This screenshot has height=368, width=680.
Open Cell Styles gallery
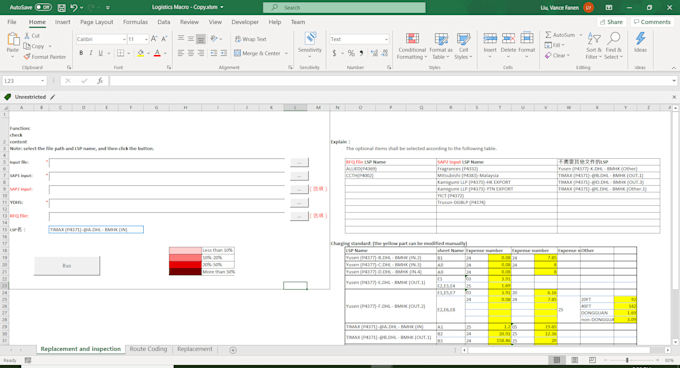(x=463, y=46)
